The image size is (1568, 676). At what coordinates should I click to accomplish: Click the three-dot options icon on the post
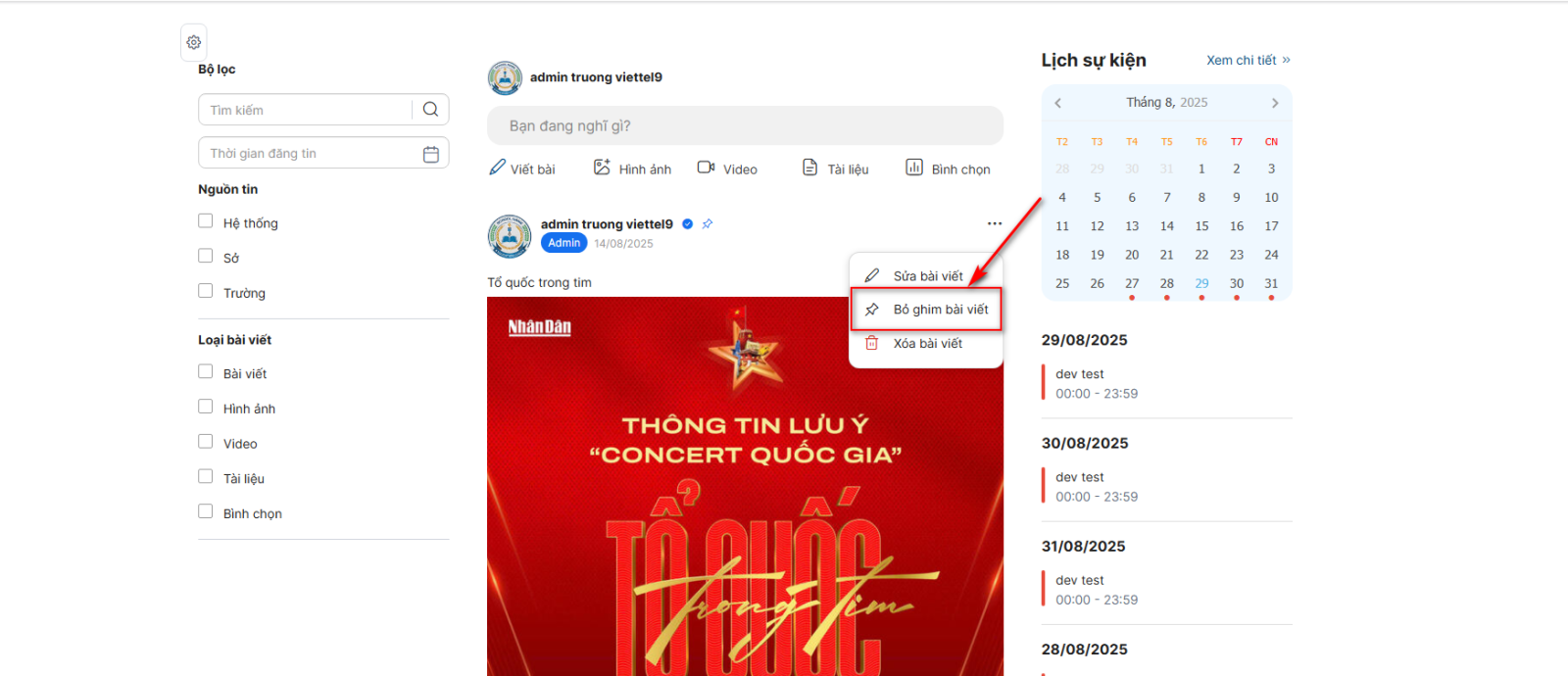pyautogui.click(x=995, y=223)
